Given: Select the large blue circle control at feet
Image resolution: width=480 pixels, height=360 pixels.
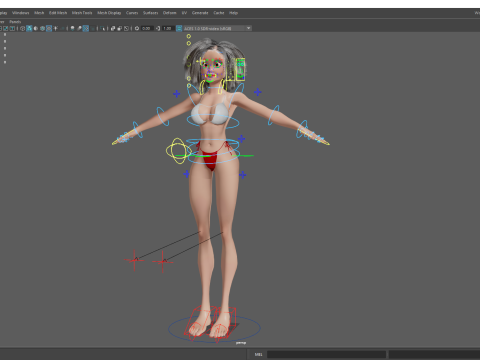Looking at the screenshot, I should [x=214, y=328].
